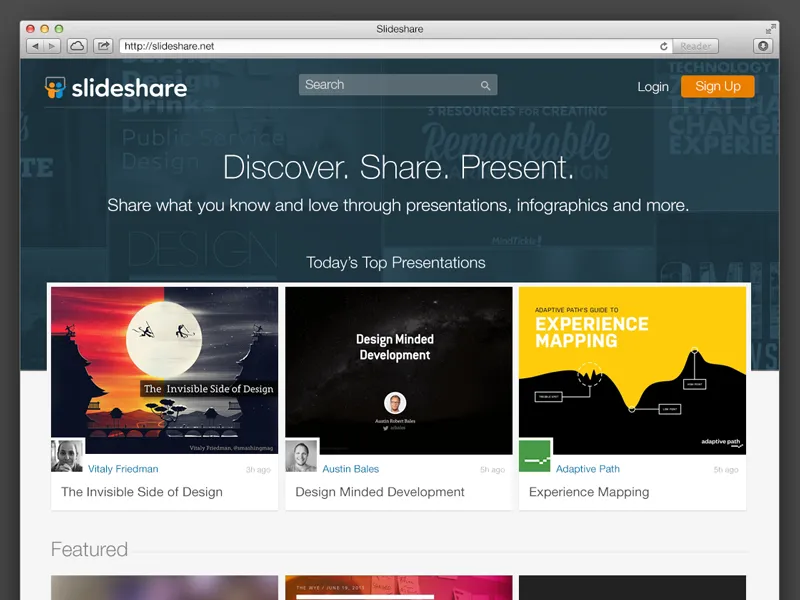Click the Featured section heading
800x600 pixels.
click(89, 549)
